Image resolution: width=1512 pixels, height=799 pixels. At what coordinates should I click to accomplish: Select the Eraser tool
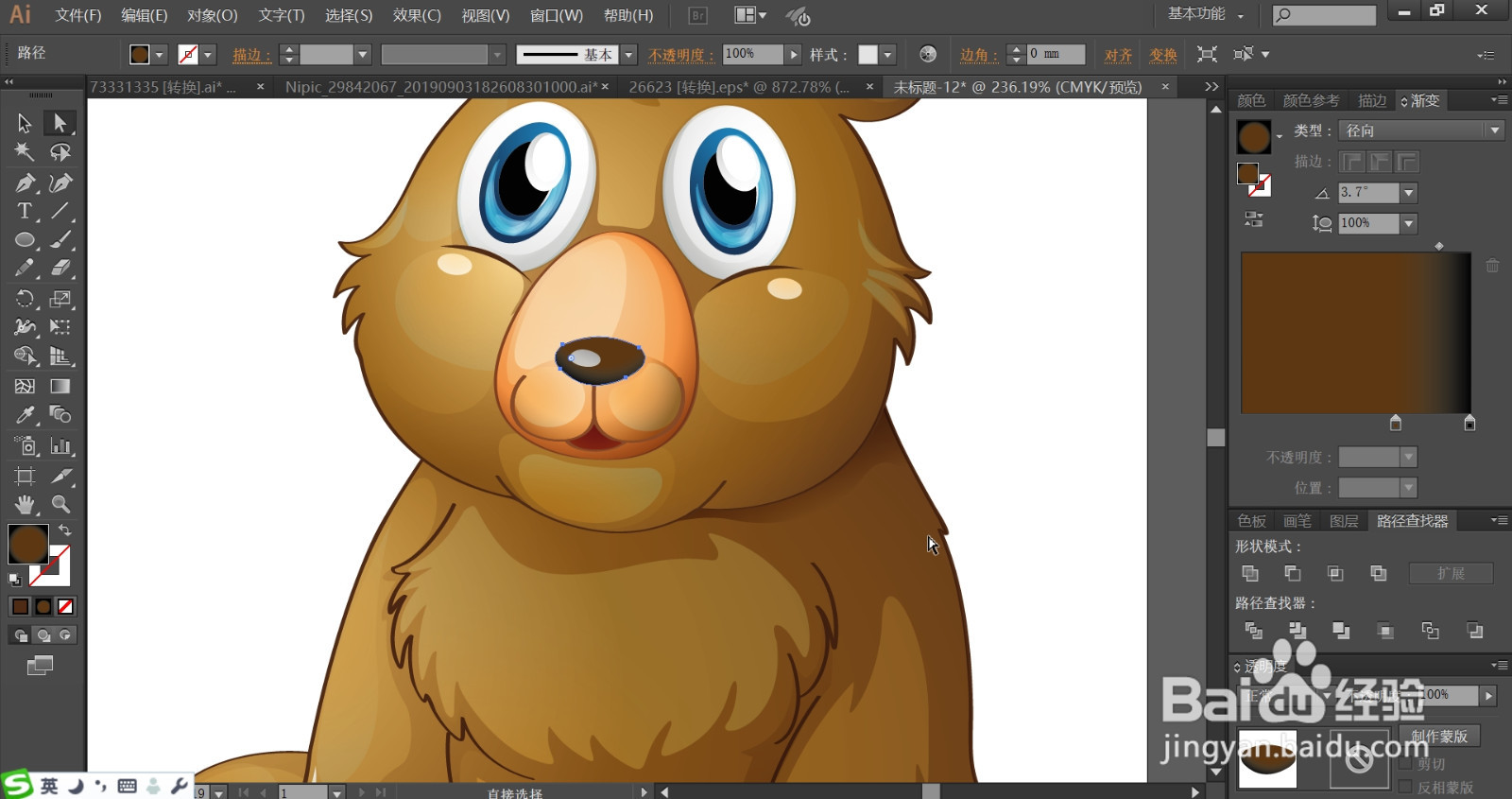[x=60, y=269]
